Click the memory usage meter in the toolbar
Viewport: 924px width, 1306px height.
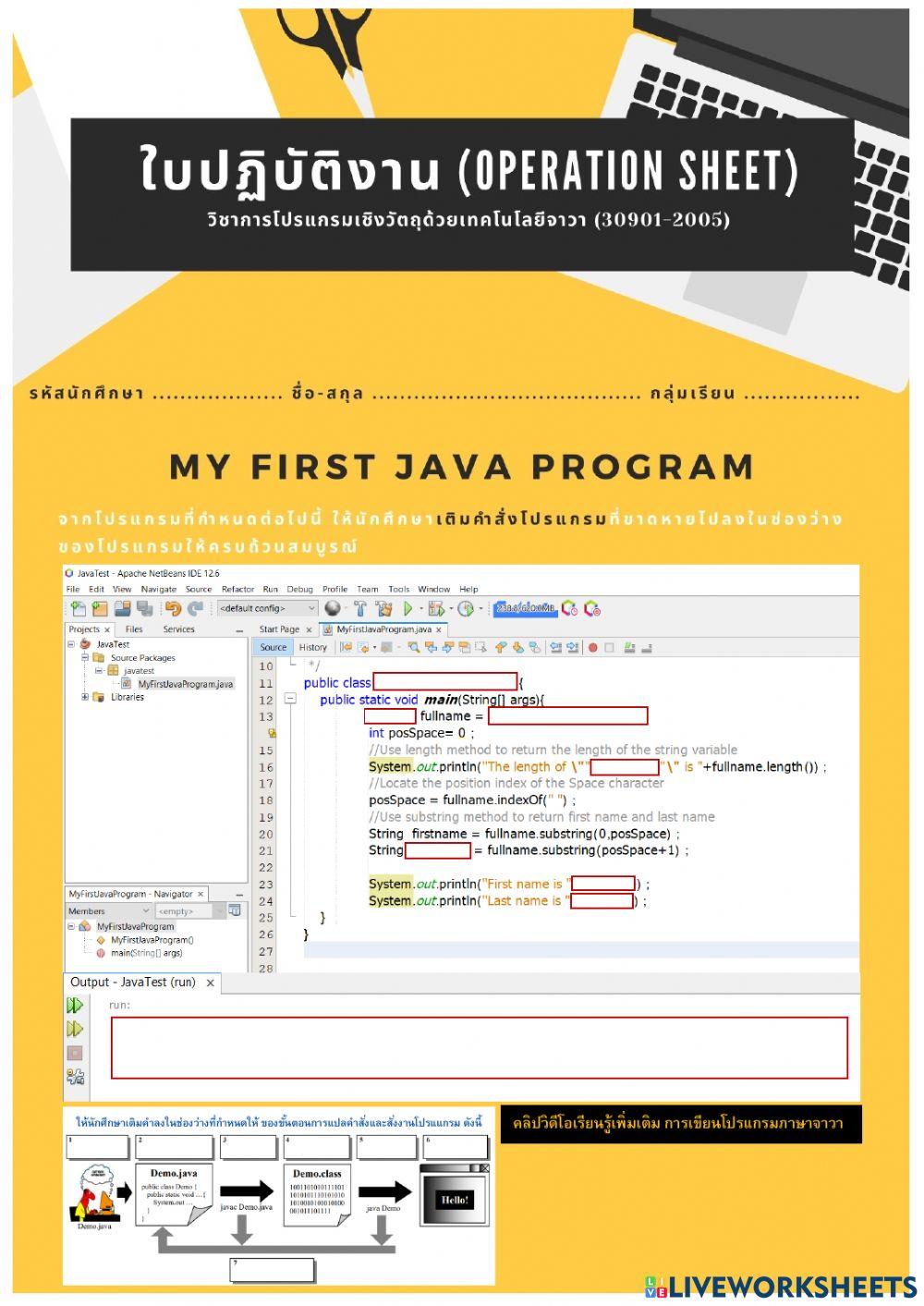point(527,608)
